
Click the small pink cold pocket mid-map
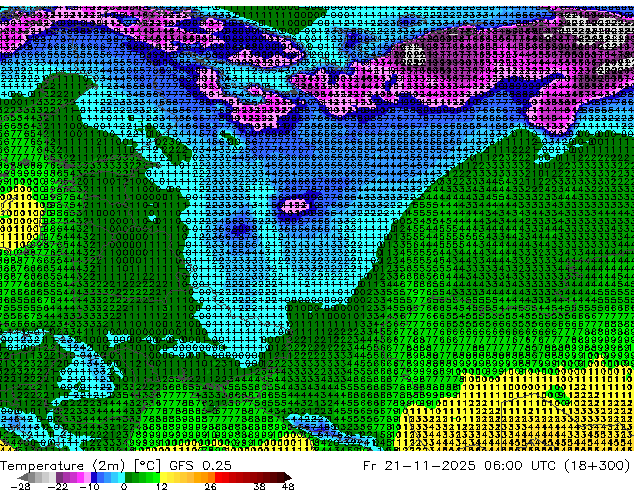pyautogui.click(x=294, y=206)
